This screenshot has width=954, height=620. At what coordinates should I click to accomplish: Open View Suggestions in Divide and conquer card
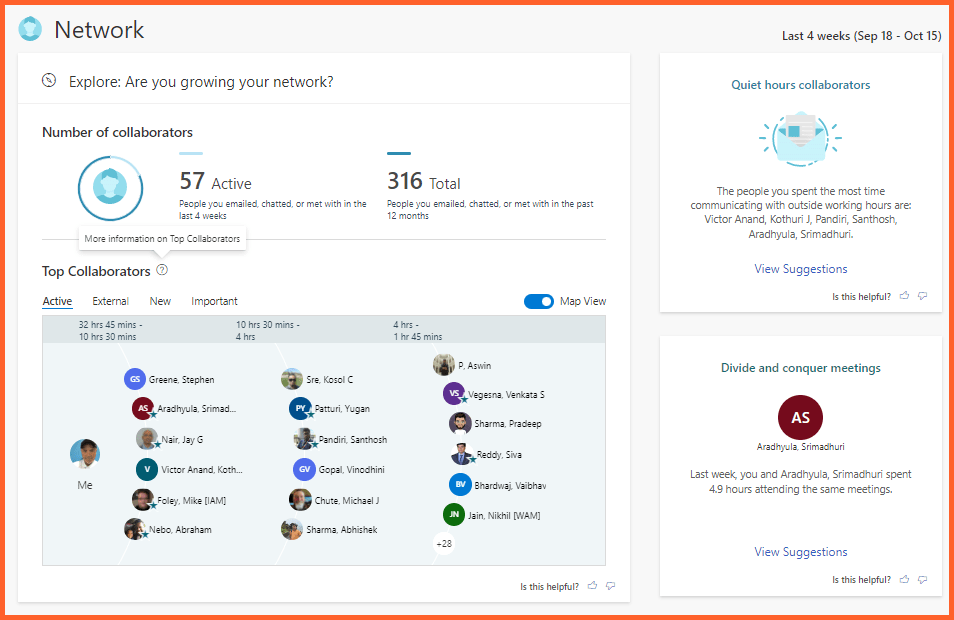[800, 552]
